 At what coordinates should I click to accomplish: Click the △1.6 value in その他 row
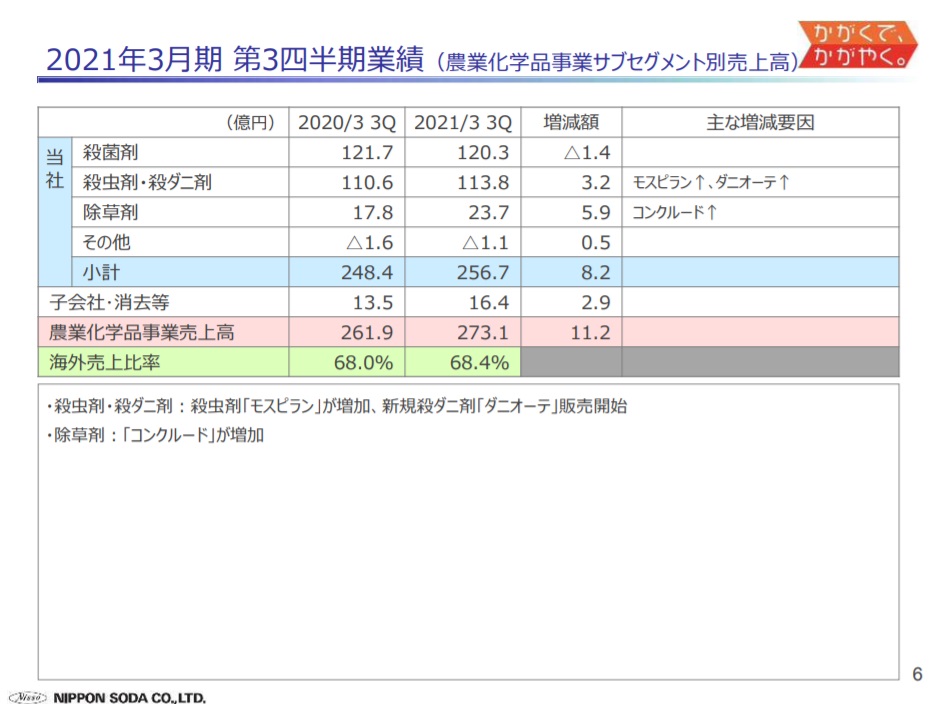point(369,242)
